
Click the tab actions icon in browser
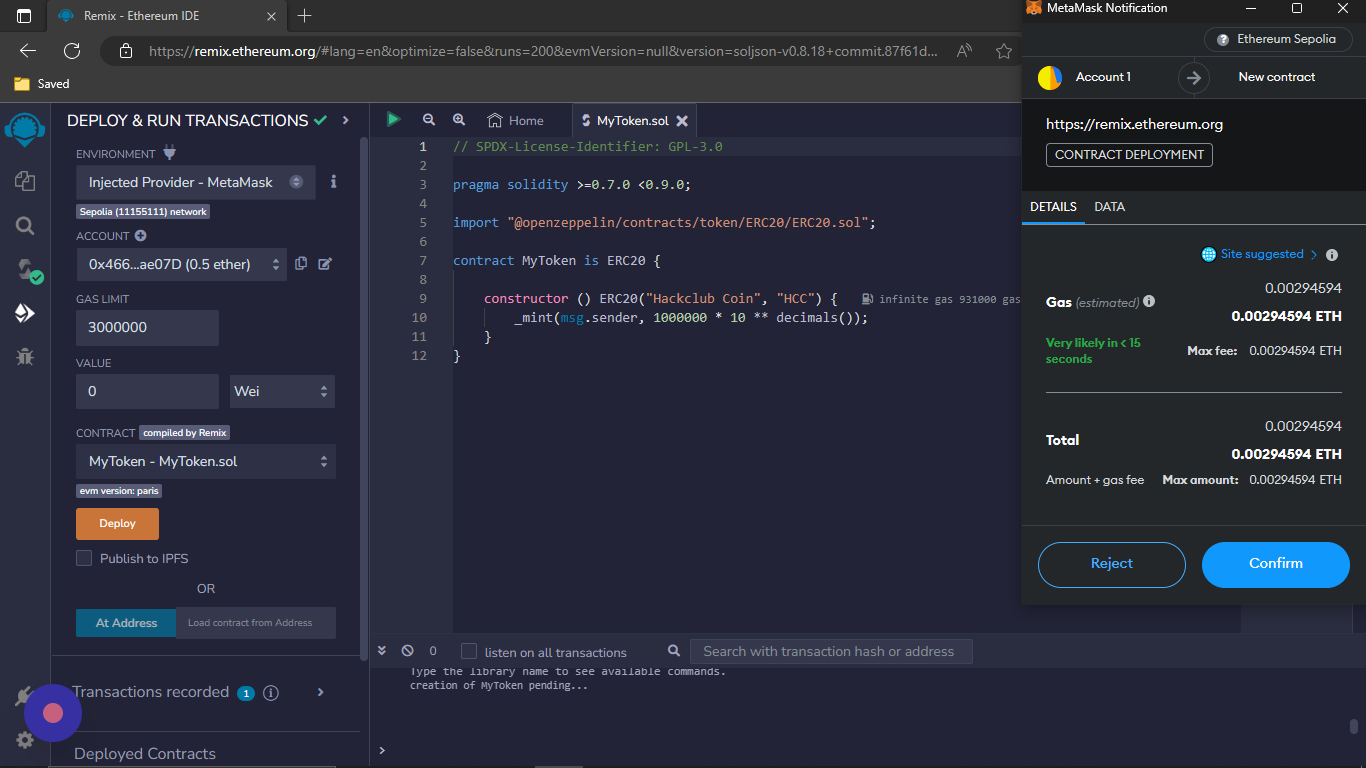click(24, 15)
